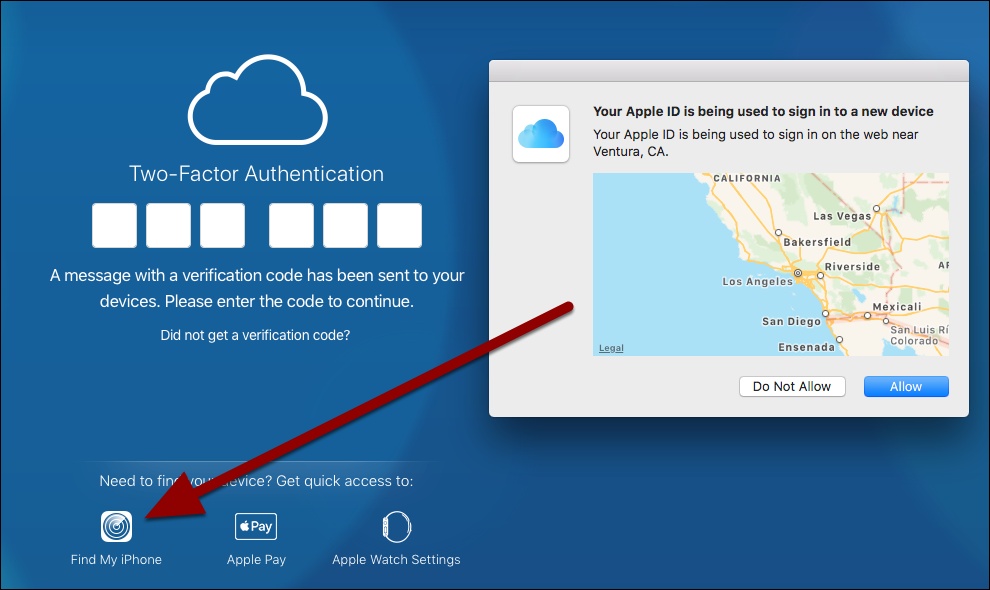Click the Allow button
Image resolution: width=990 pixels, height=590 pixels.
906,387
